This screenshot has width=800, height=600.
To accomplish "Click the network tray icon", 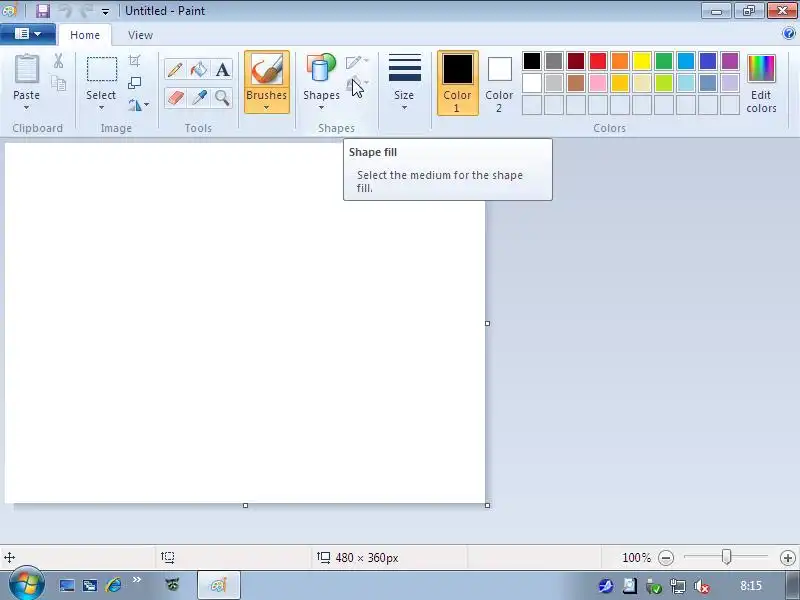I will 678,586.
